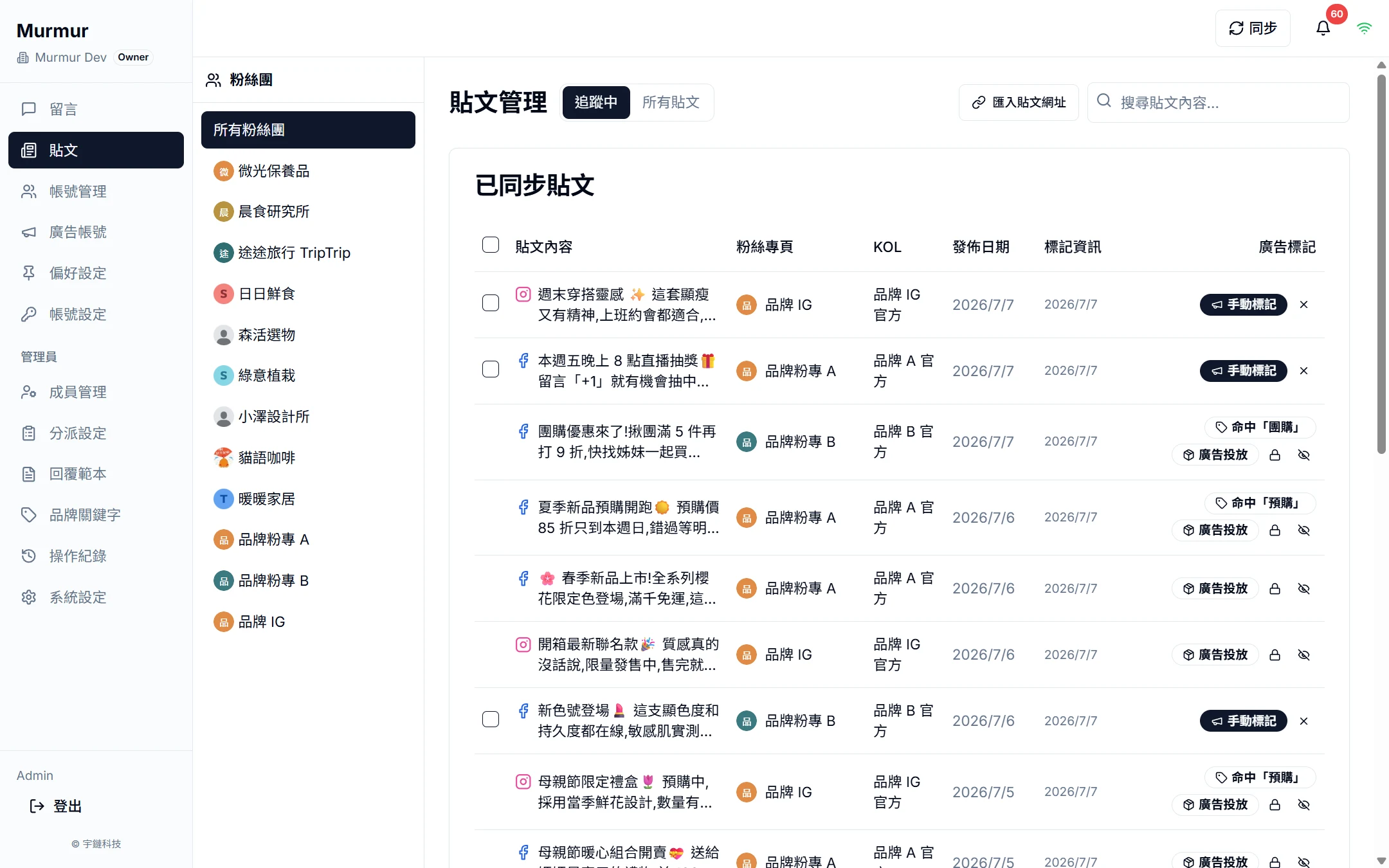1389x868 pixels.
Task: Toggle the select-all checkbox in table header
Action: (491, 245)
